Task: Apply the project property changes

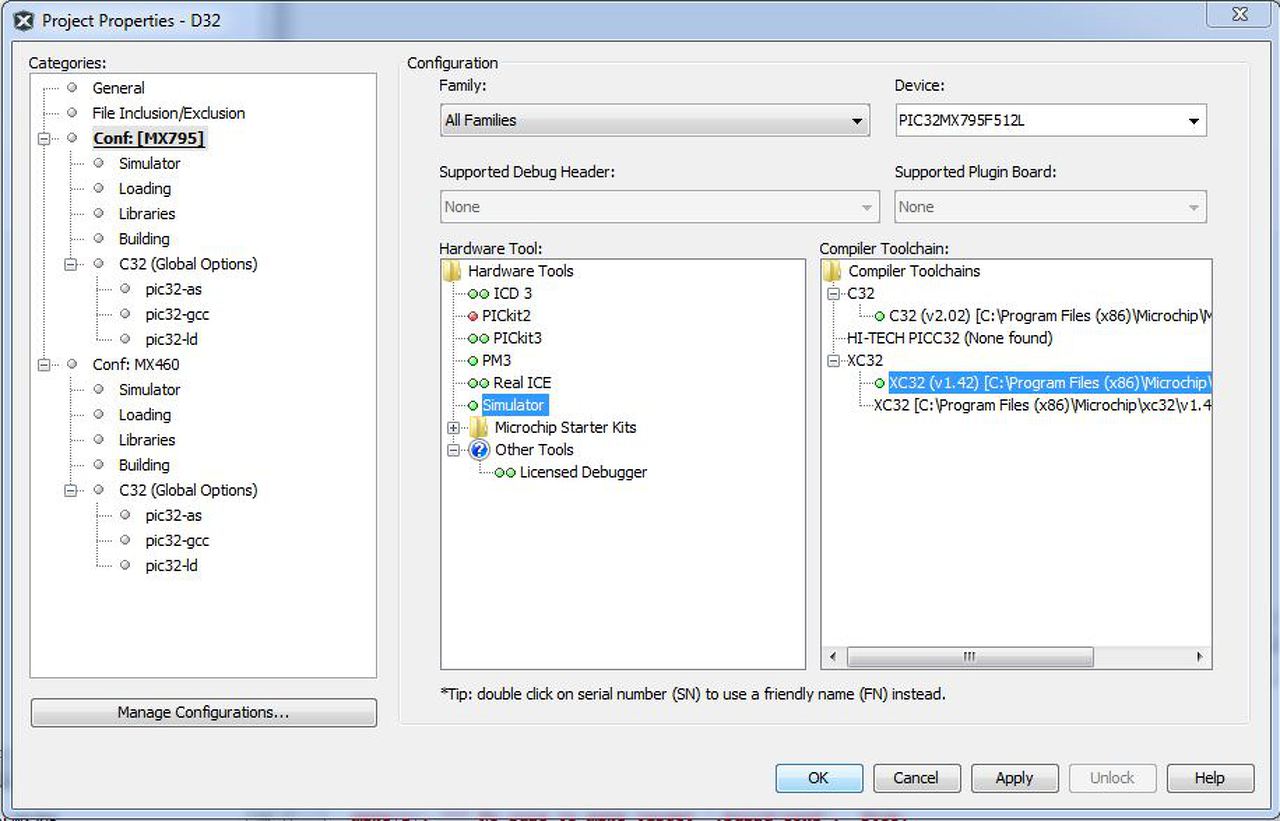Action: pos(1014,778)
